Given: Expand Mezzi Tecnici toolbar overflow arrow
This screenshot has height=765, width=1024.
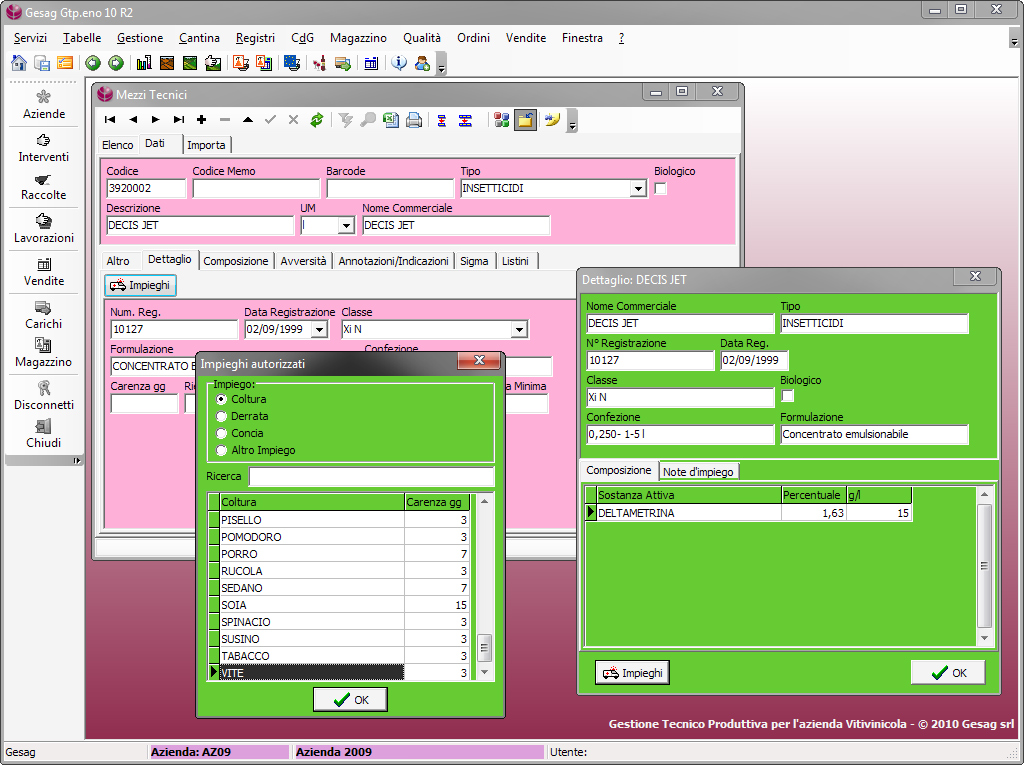Looking at the screenshot, I should [572, 123].
